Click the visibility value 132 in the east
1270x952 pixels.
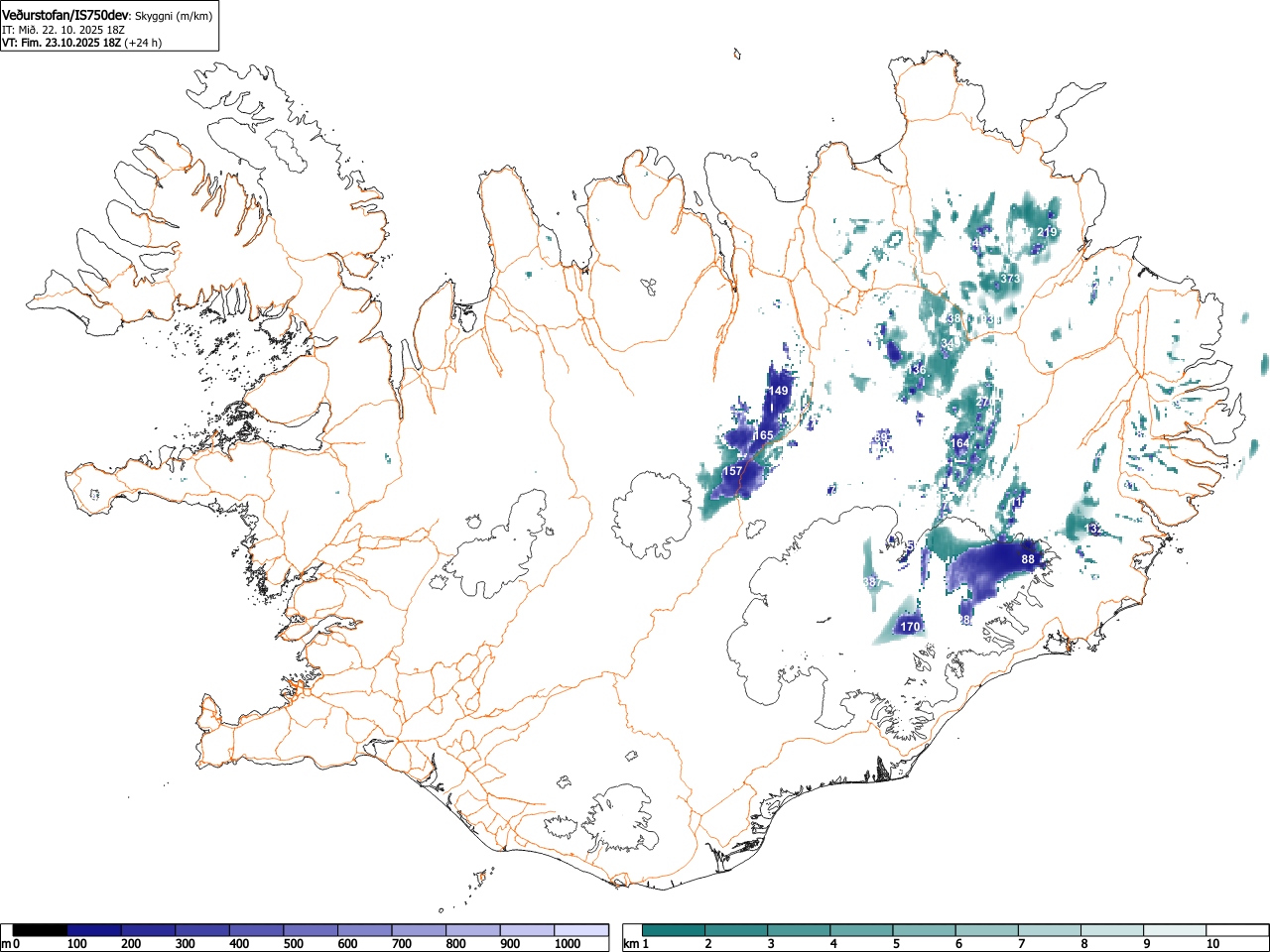1093,529
